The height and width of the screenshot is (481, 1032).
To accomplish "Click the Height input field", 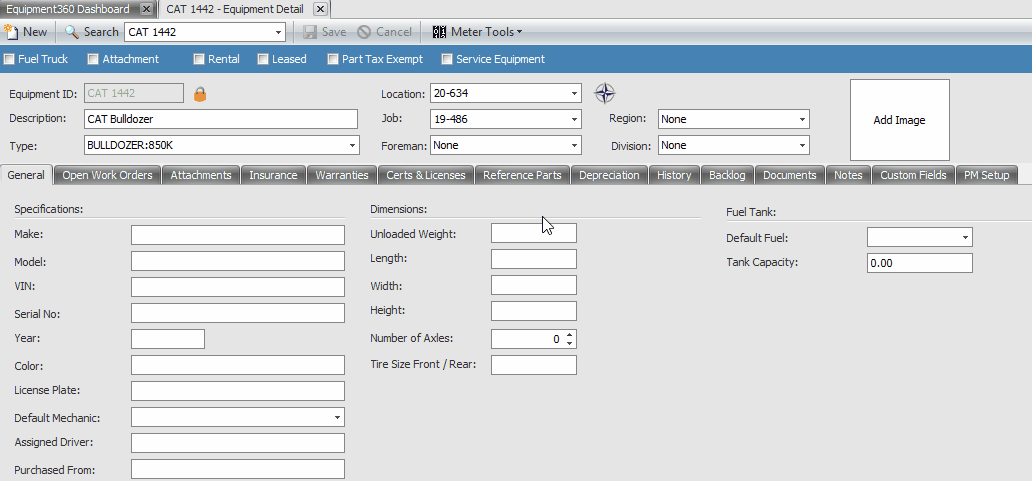I will [534, 311].
